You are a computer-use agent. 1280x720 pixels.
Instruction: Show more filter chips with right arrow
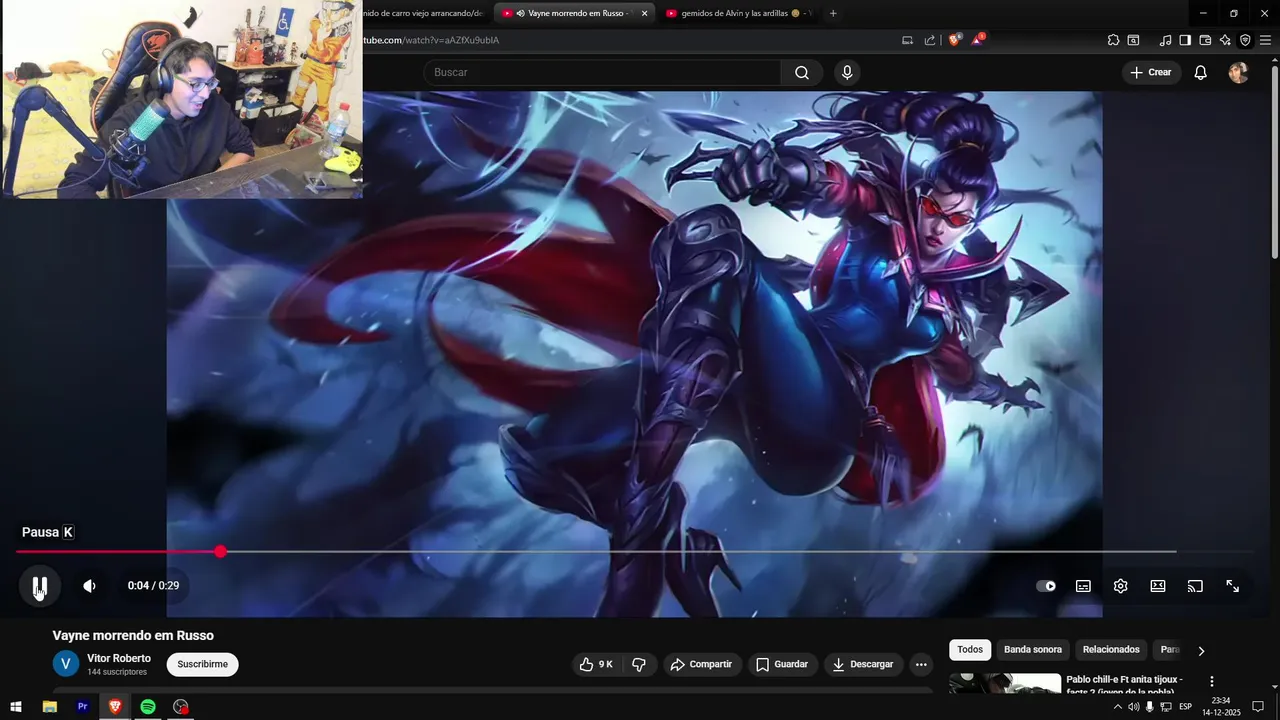click(1201, 650)
